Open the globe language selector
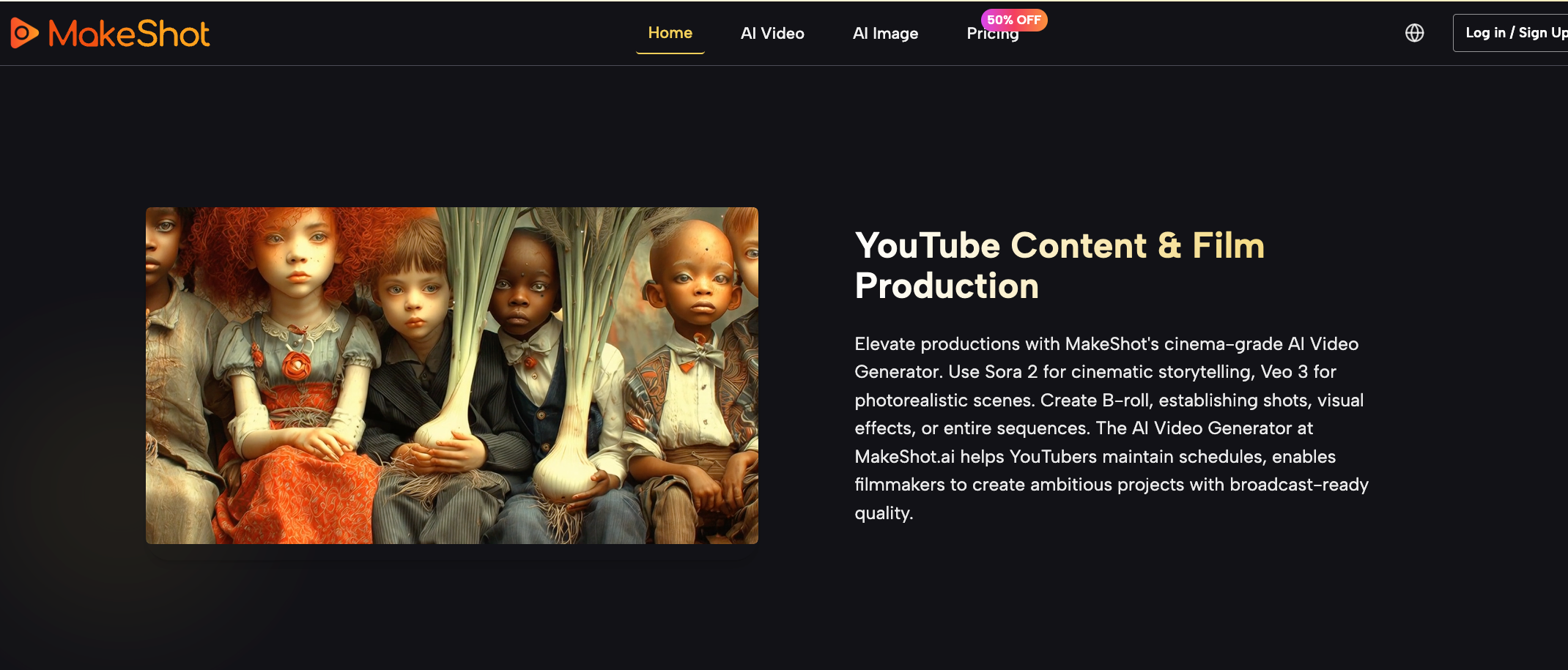Image resolution: width=1568 pixels, height=670 pixels. [1414, 33]
